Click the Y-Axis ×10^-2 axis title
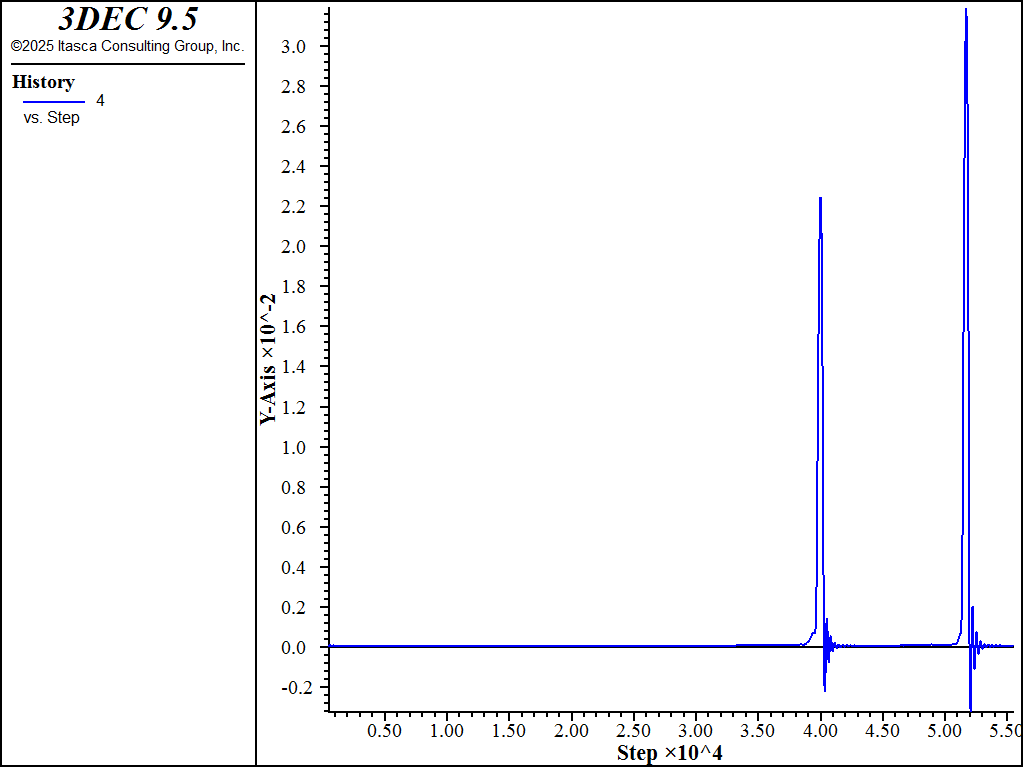Viewport: 1024px width, 768px height. pos(268,360)
